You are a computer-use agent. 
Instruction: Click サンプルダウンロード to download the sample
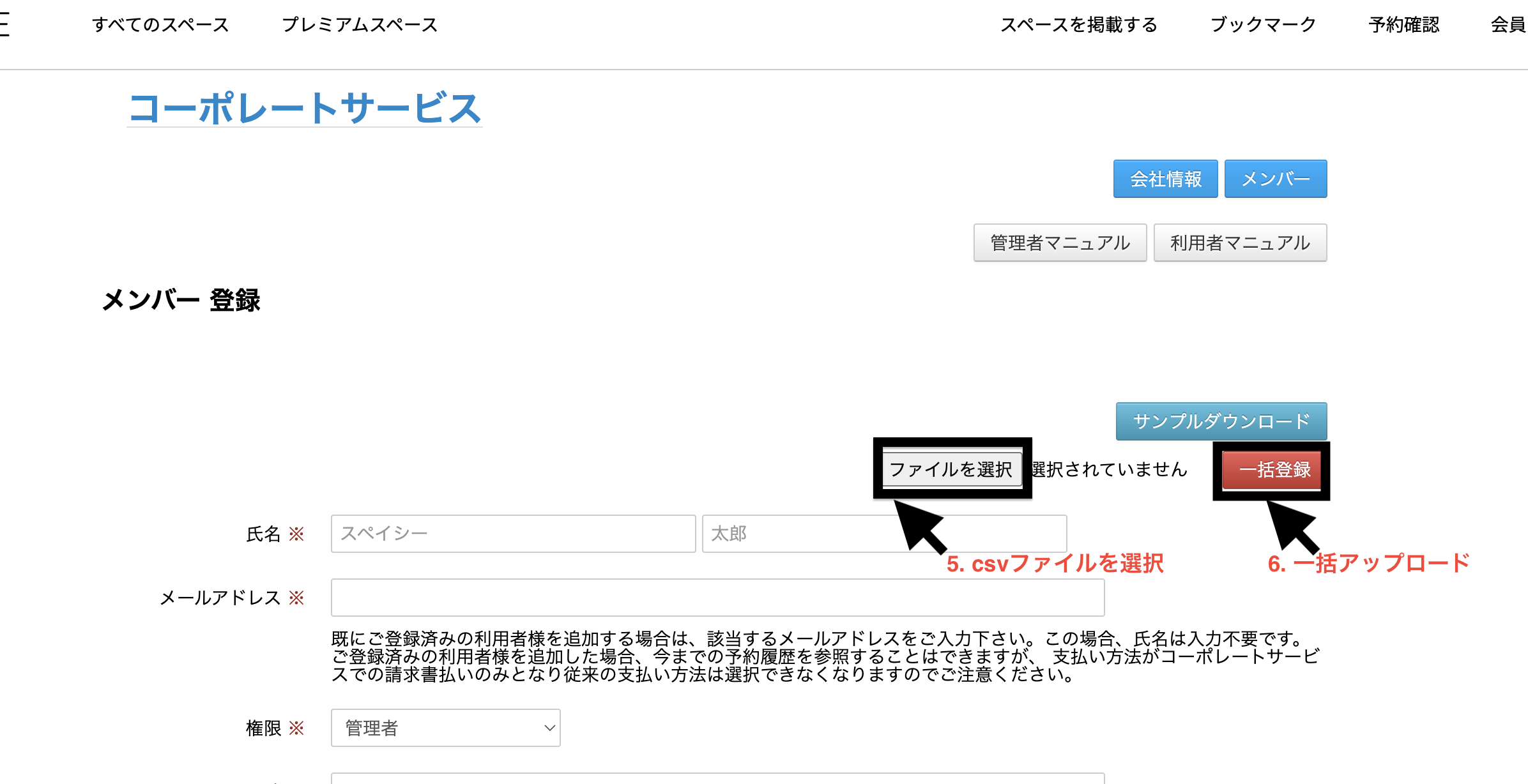[x=1221, y=421]
